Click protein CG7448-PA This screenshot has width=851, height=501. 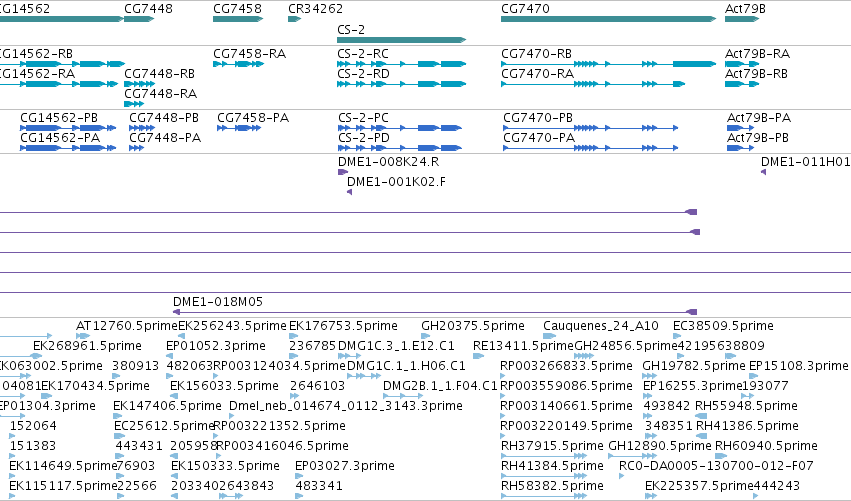click(x=136, y=148)
